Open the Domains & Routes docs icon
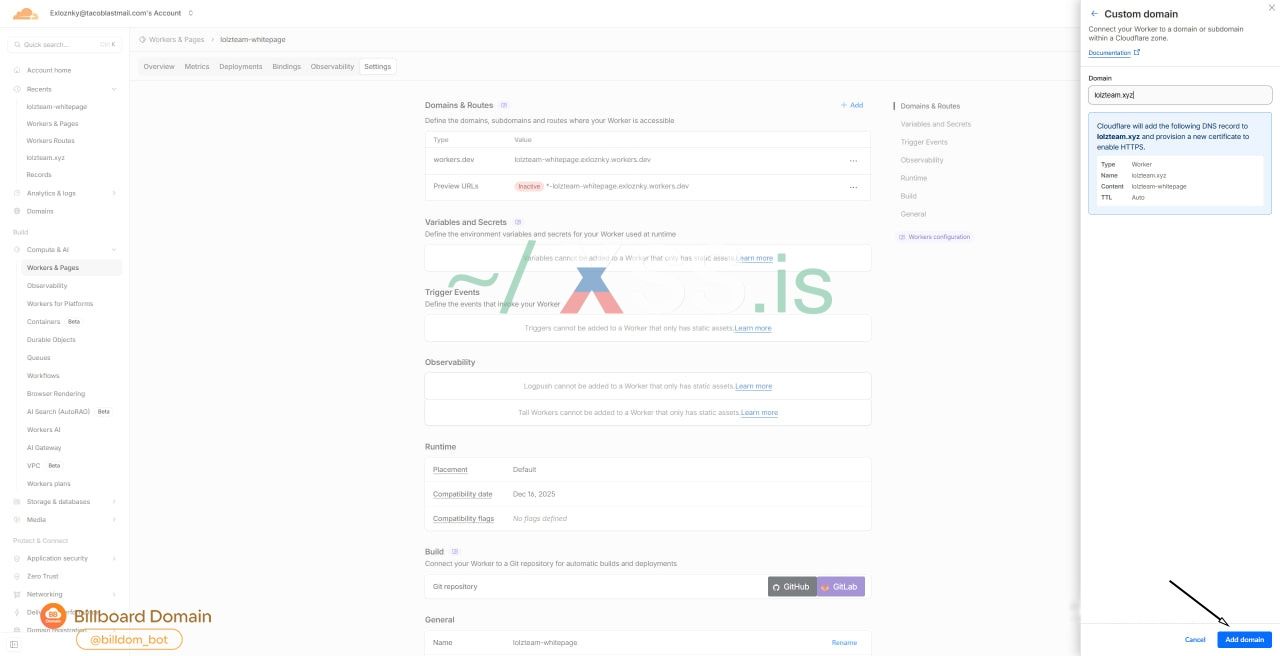The height and width of the screenshot is (656, 1280). (x=504, y=105)
